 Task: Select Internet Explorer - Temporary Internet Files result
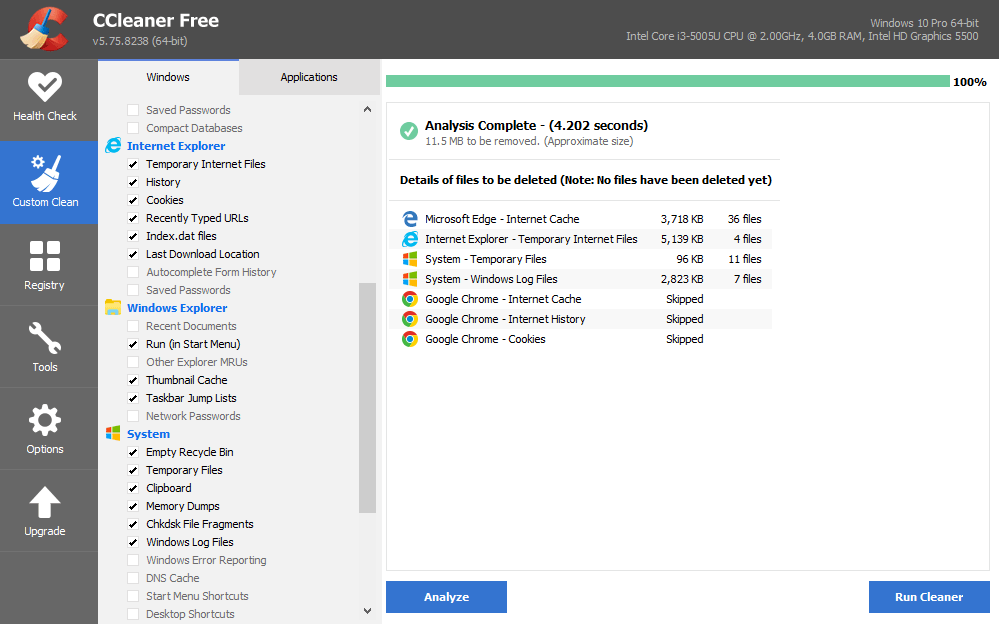click(580, 239)
